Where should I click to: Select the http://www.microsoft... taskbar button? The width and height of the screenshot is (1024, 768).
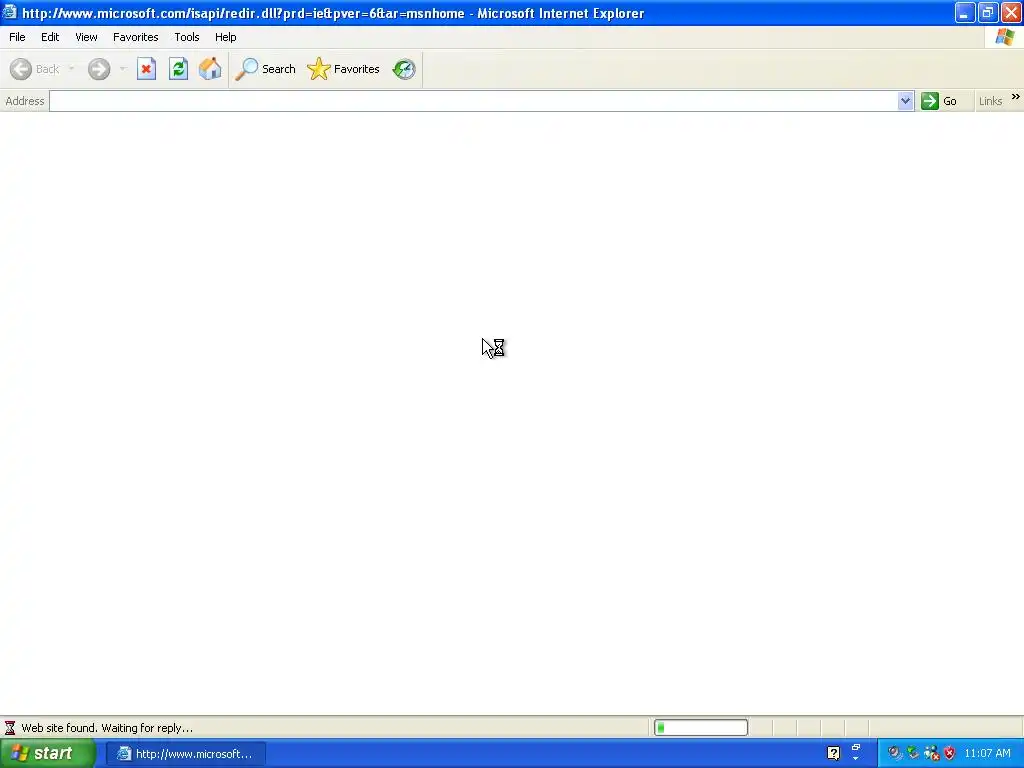tap(185, 754)
